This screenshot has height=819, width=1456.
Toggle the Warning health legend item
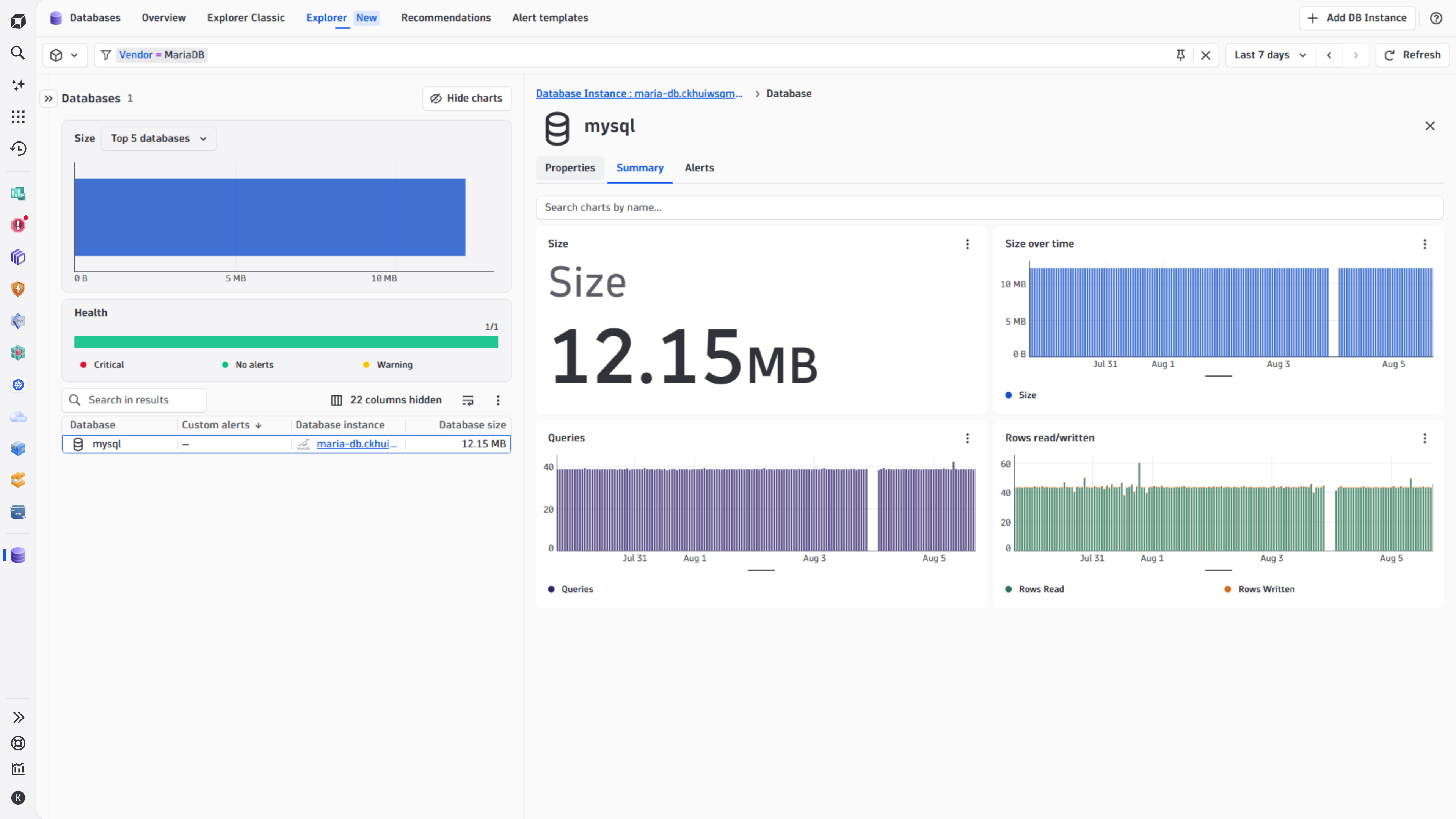(x=388, y=364)
